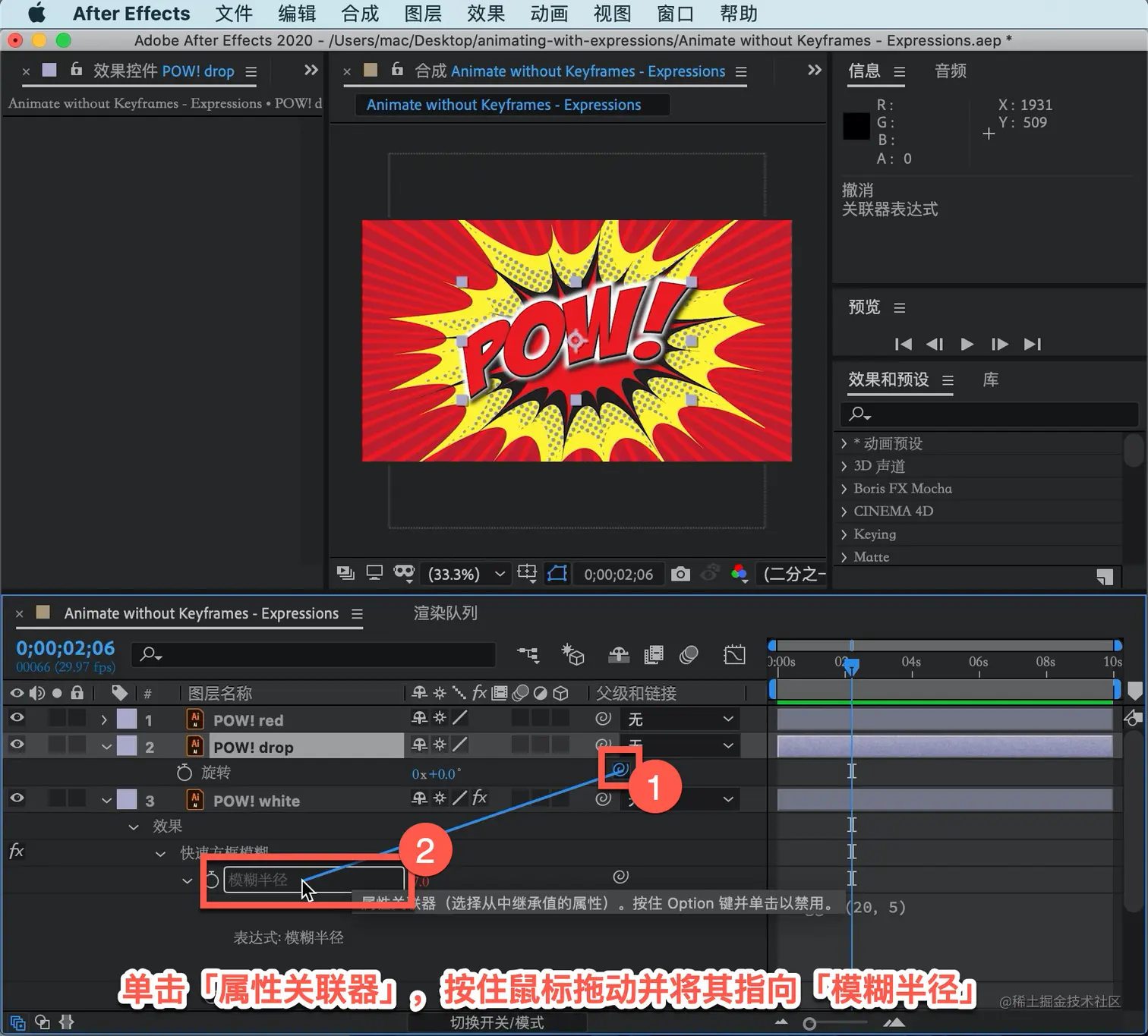
Task: Open the 预览 panel menu icon
Action: point(900,308)
